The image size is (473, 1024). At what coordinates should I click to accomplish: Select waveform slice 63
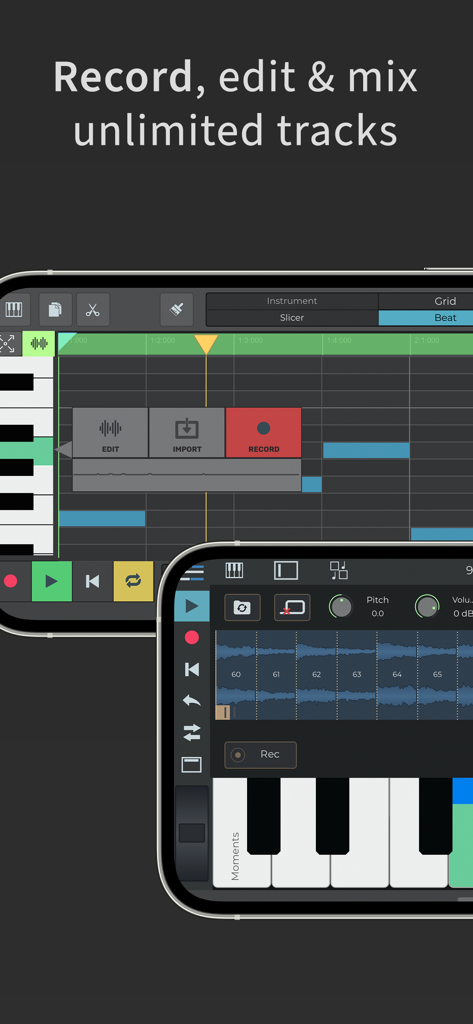click(357, 675)
